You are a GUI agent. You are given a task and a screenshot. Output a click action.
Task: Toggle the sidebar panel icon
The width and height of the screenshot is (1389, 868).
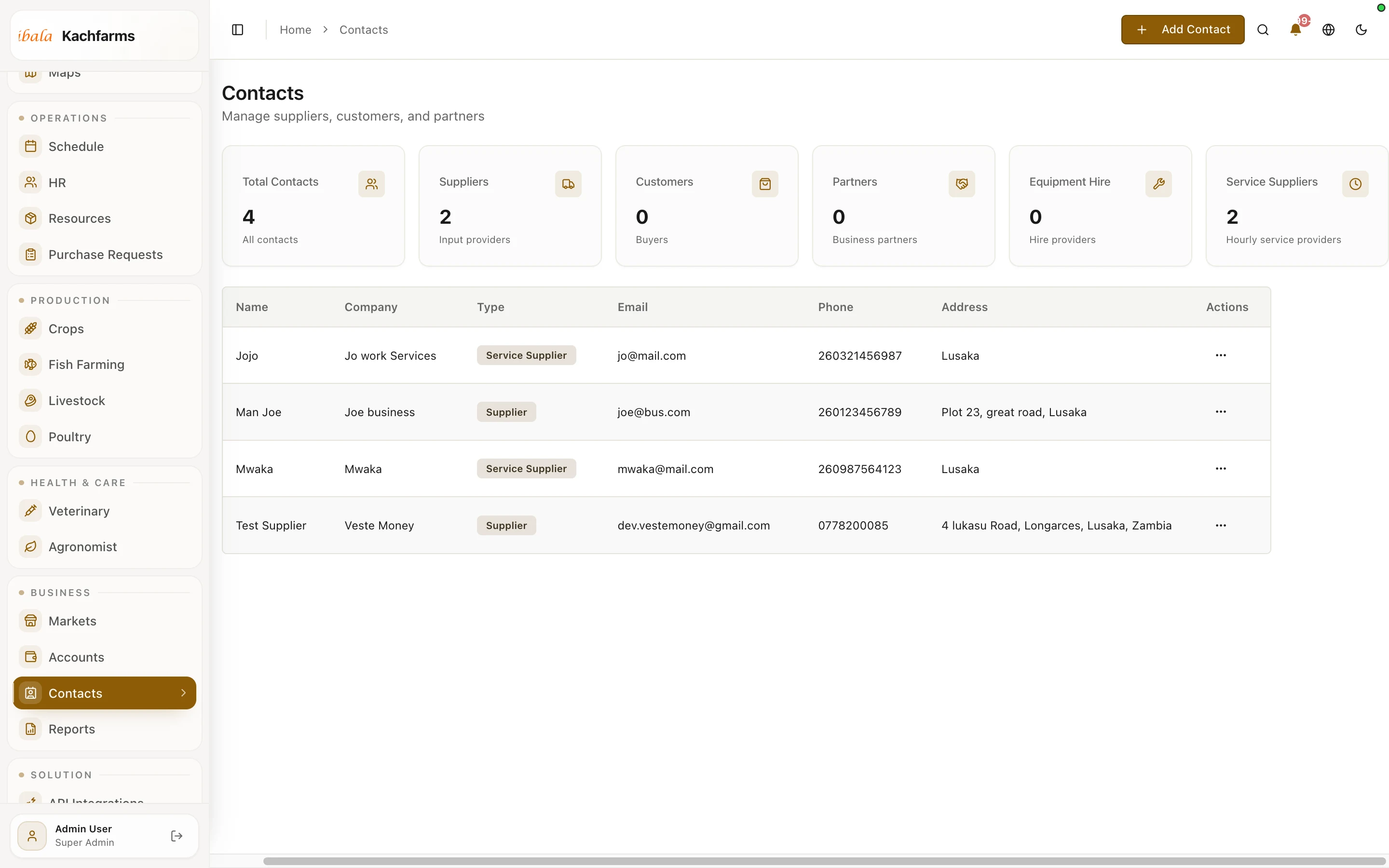(238, 30)
